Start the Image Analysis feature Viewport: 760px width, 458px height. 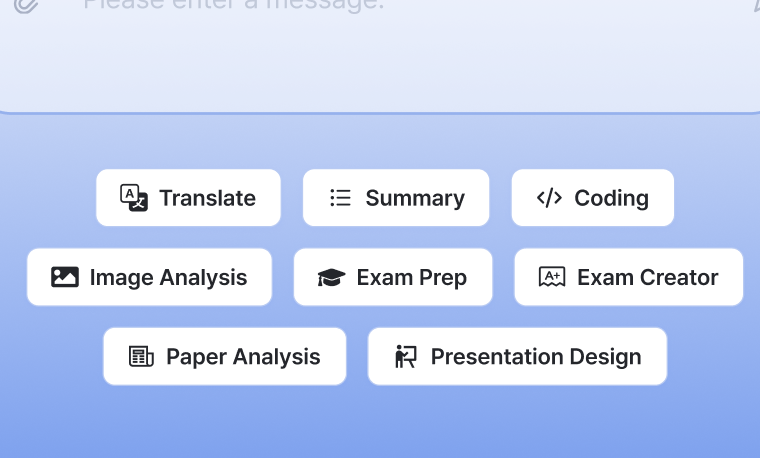pyautogui.click(x=149, y=277)
